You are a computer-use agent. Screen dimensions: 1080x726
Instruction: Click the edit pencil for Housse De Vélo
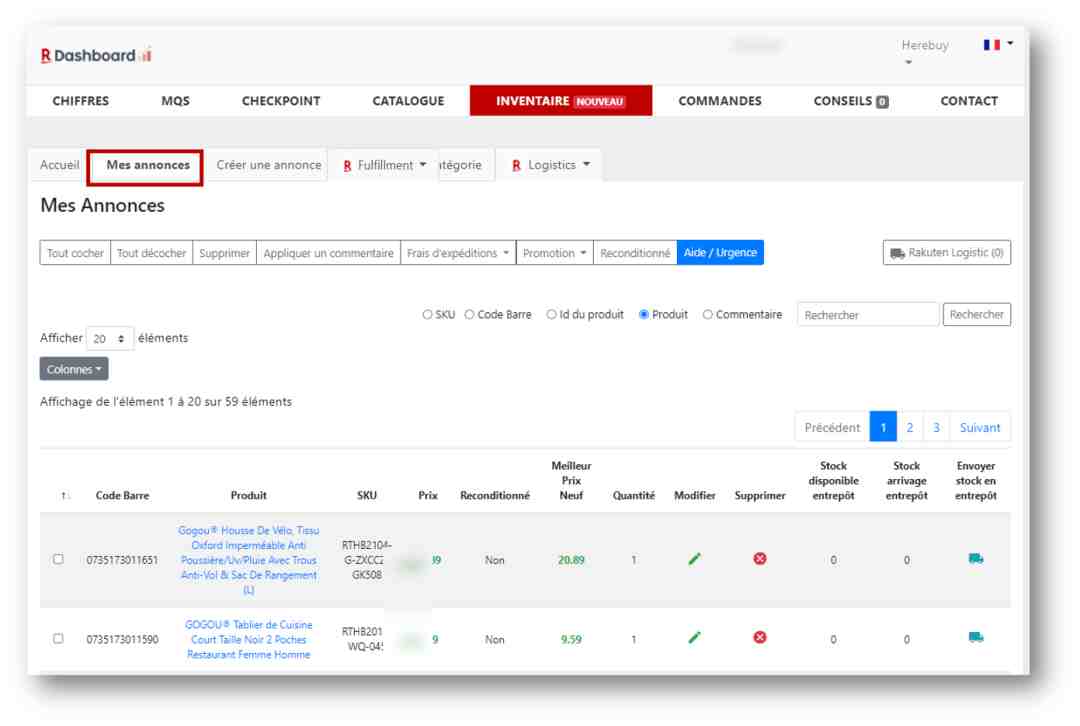tap(694, 559)
